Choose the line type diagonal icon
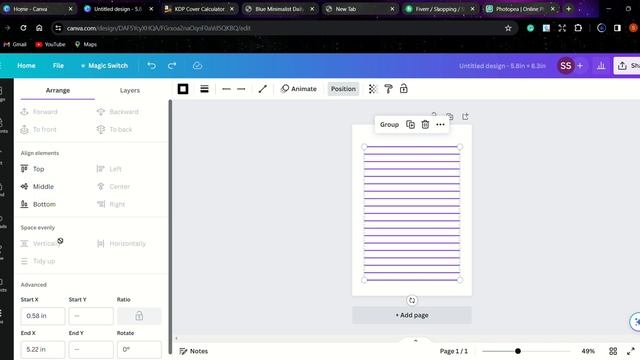This screenshot has width=640, height=360. point(262,89)
